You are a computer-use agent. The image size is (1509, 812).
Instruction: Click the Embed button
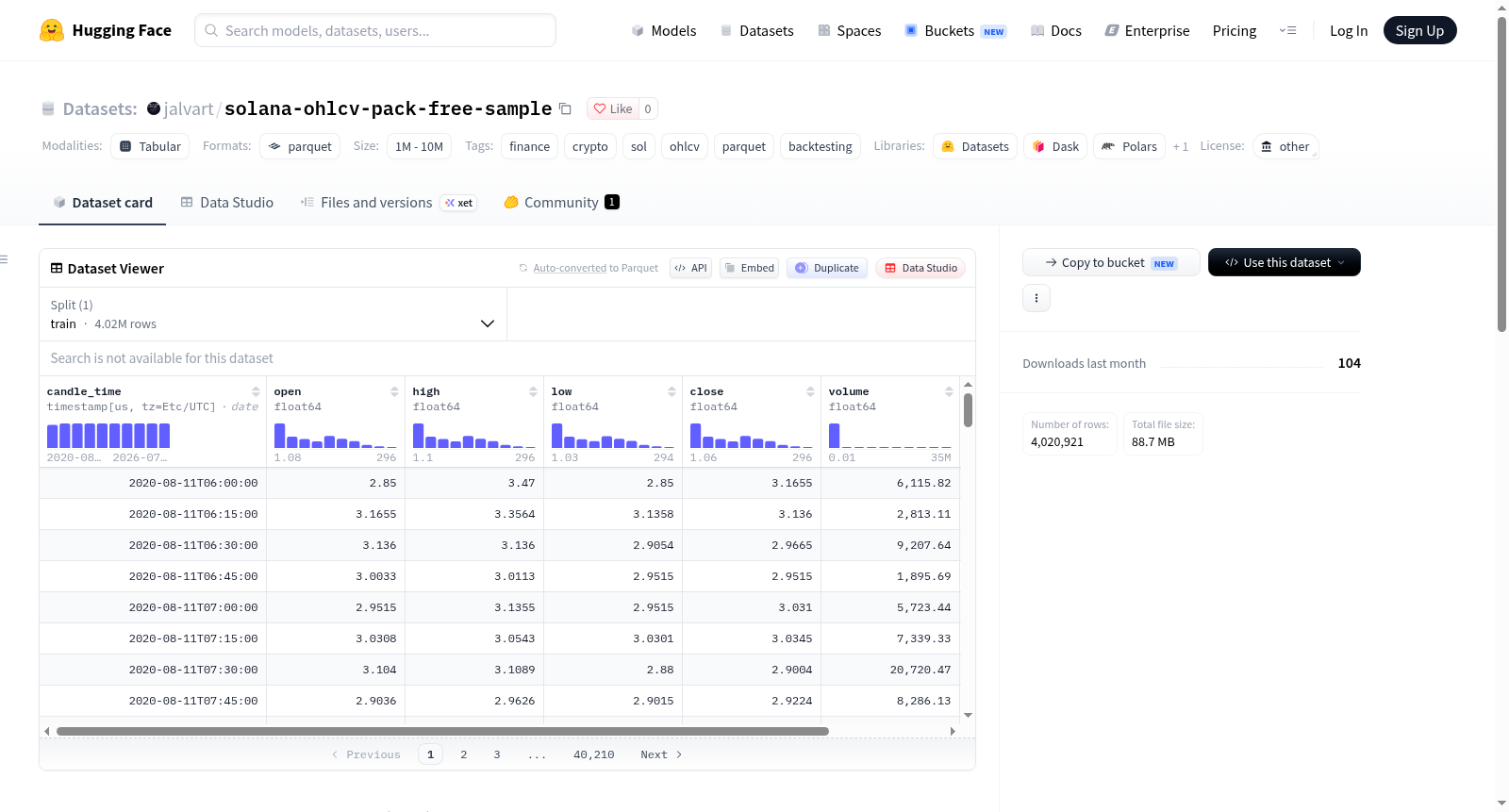[x=750, y=268]
